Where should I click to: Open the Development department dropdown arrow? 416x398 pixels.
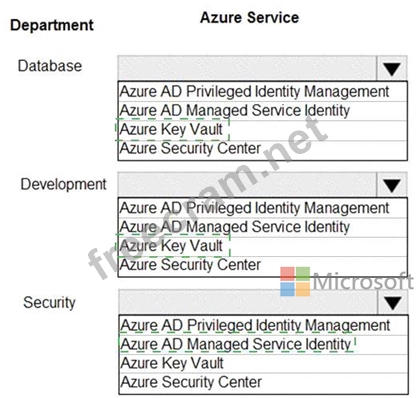coord(392,185)
